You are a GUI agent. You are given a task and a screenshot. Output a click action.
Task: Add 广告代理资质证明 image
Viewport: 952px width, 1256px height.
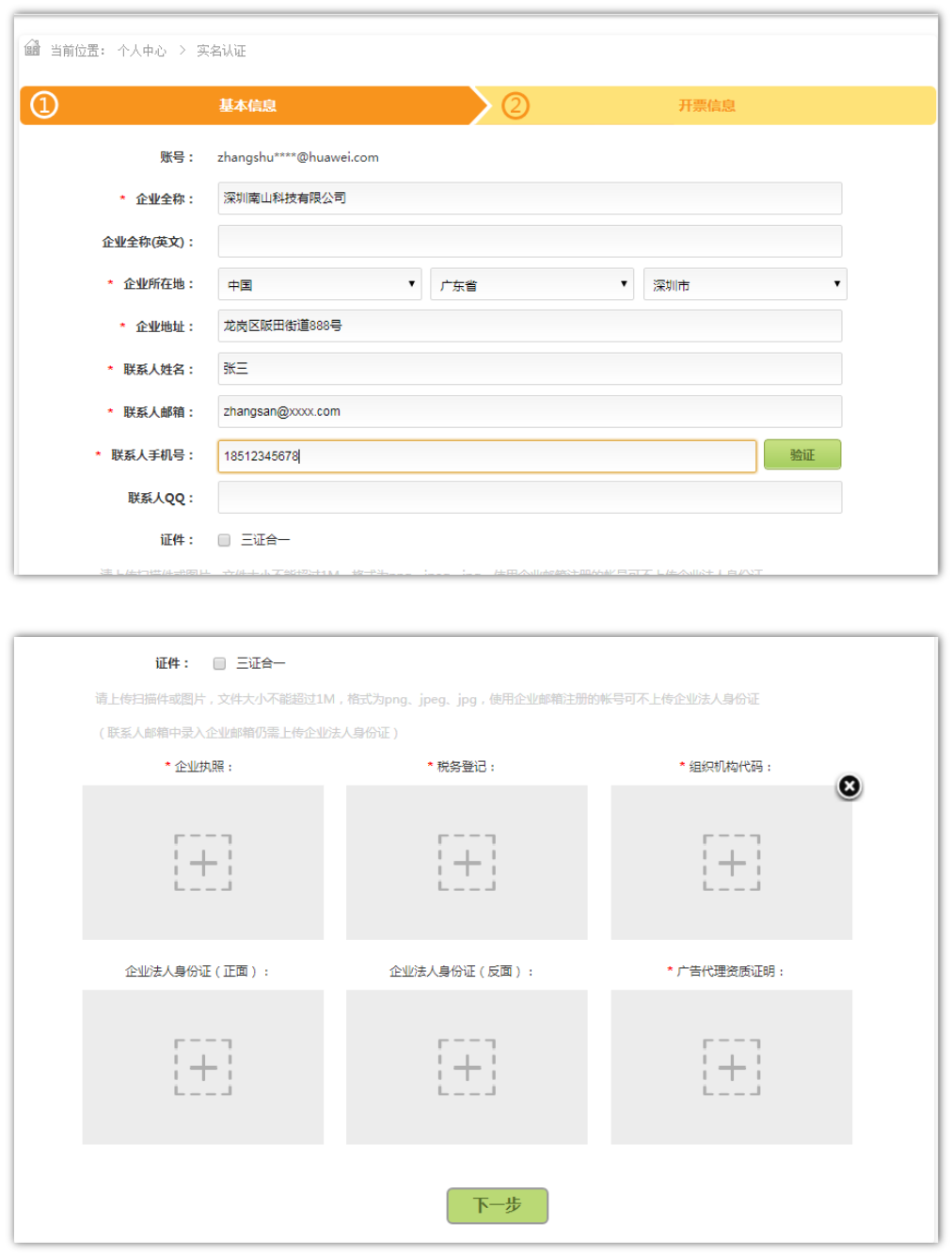pyautogui.click(x=731, y=1067)
